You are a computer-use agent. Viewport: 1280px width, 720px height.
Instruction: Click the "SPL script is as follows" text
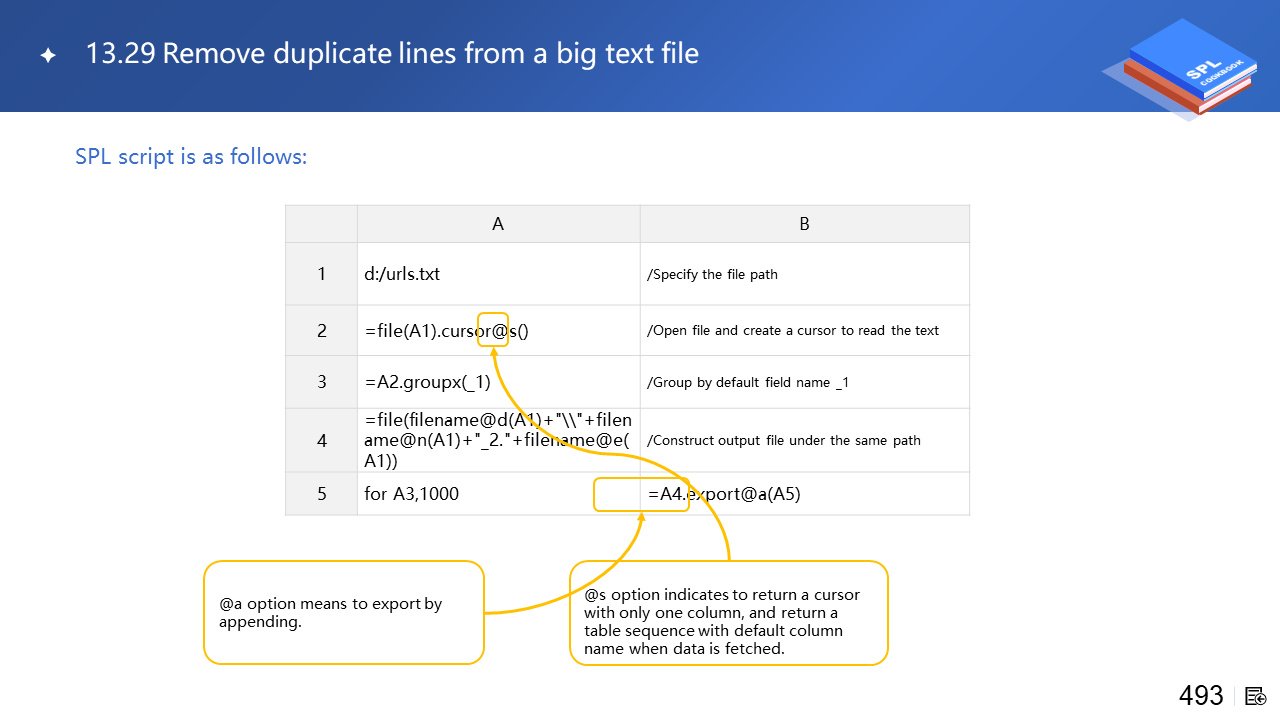coord(191,157)
